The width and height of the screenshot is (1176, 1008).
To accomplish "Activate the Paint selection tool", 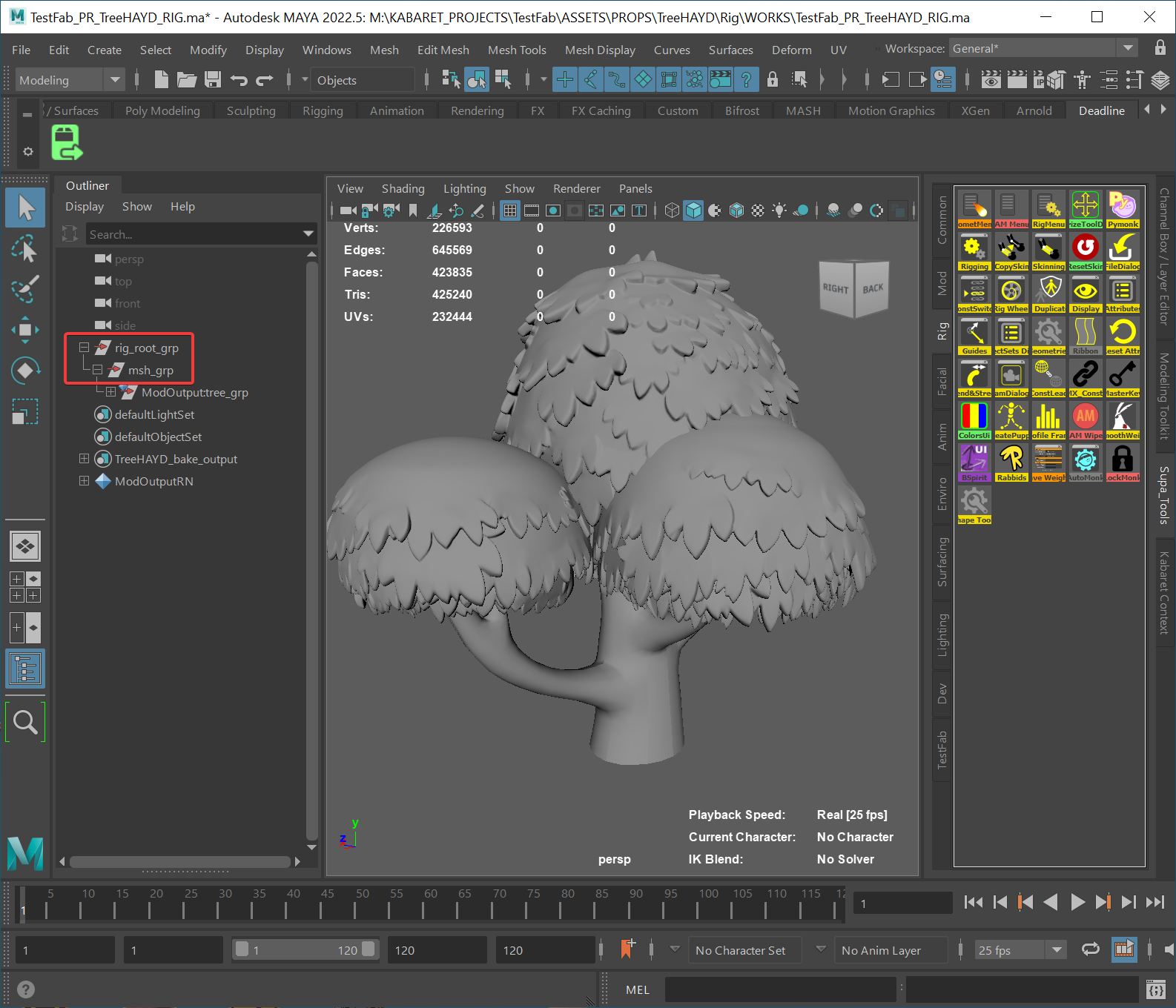I will [x=26, y=289].
